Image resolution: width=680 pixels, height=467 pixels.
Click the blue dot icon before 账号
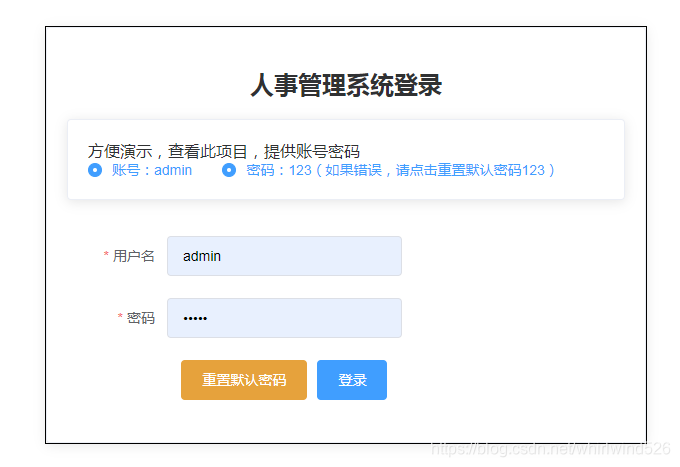(x=95, y=170)
